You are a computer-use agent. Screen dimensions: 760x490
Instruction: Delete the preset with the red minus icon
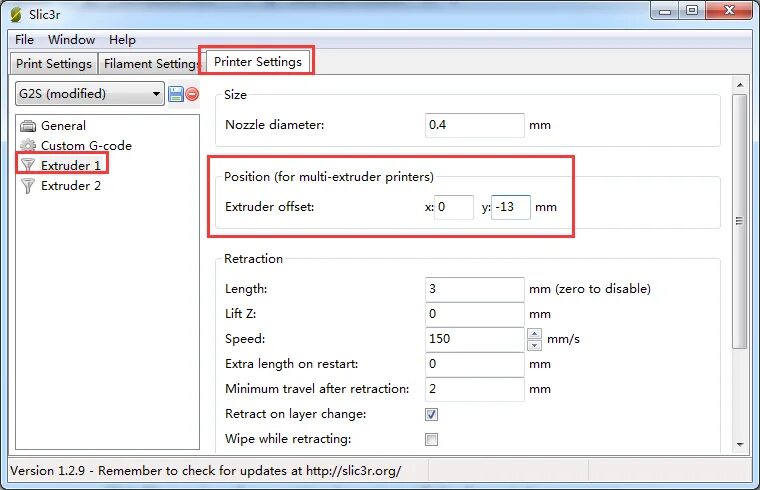click(x=192, y=94)
